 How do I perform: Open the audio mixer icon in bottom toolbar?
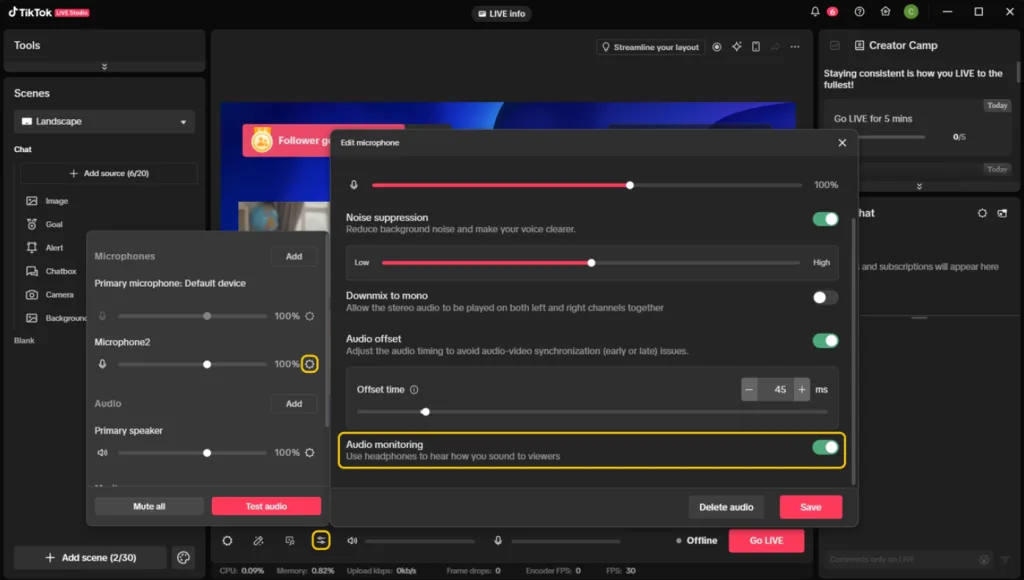click(x=320, y=540)
